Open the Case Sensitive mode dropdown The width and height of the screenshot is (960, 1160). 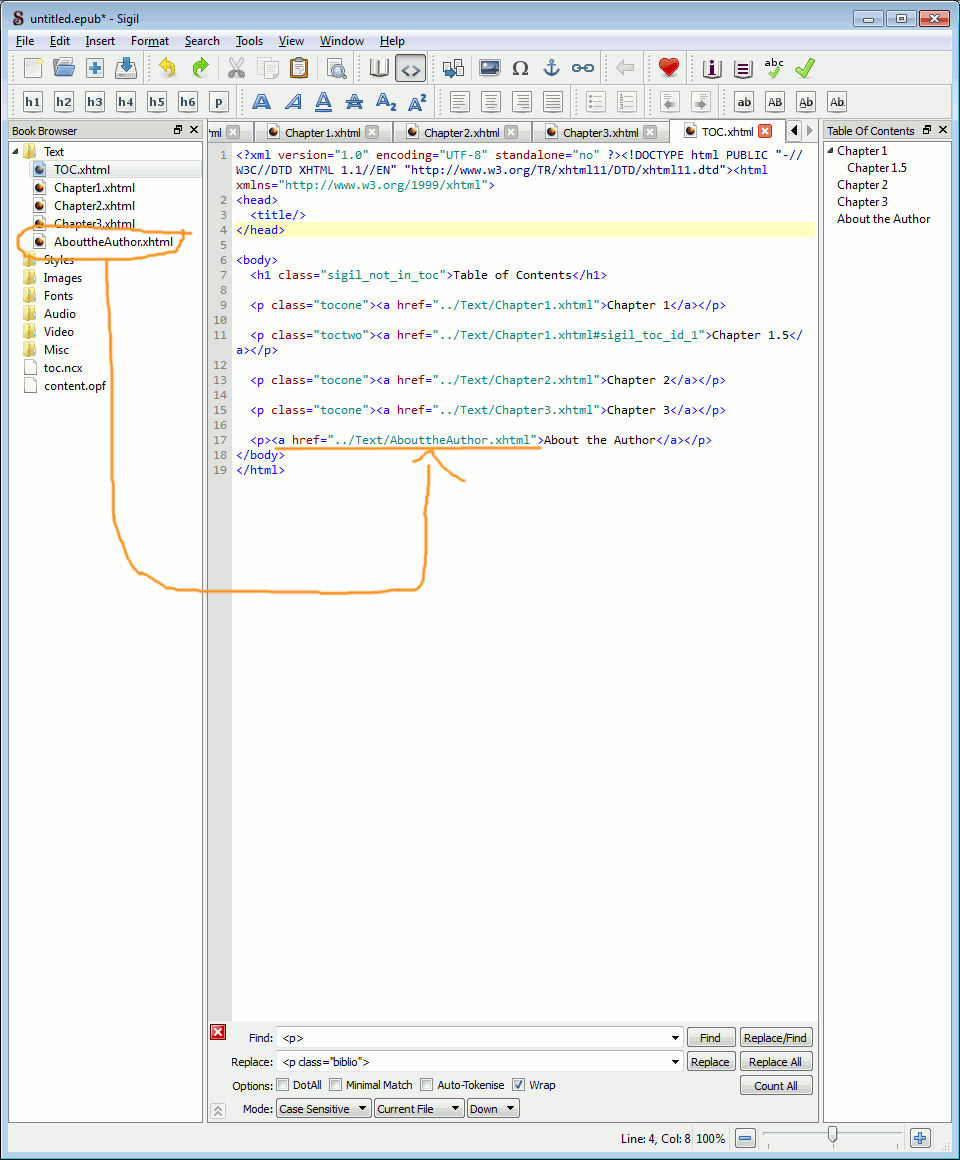pos(323,1109)
